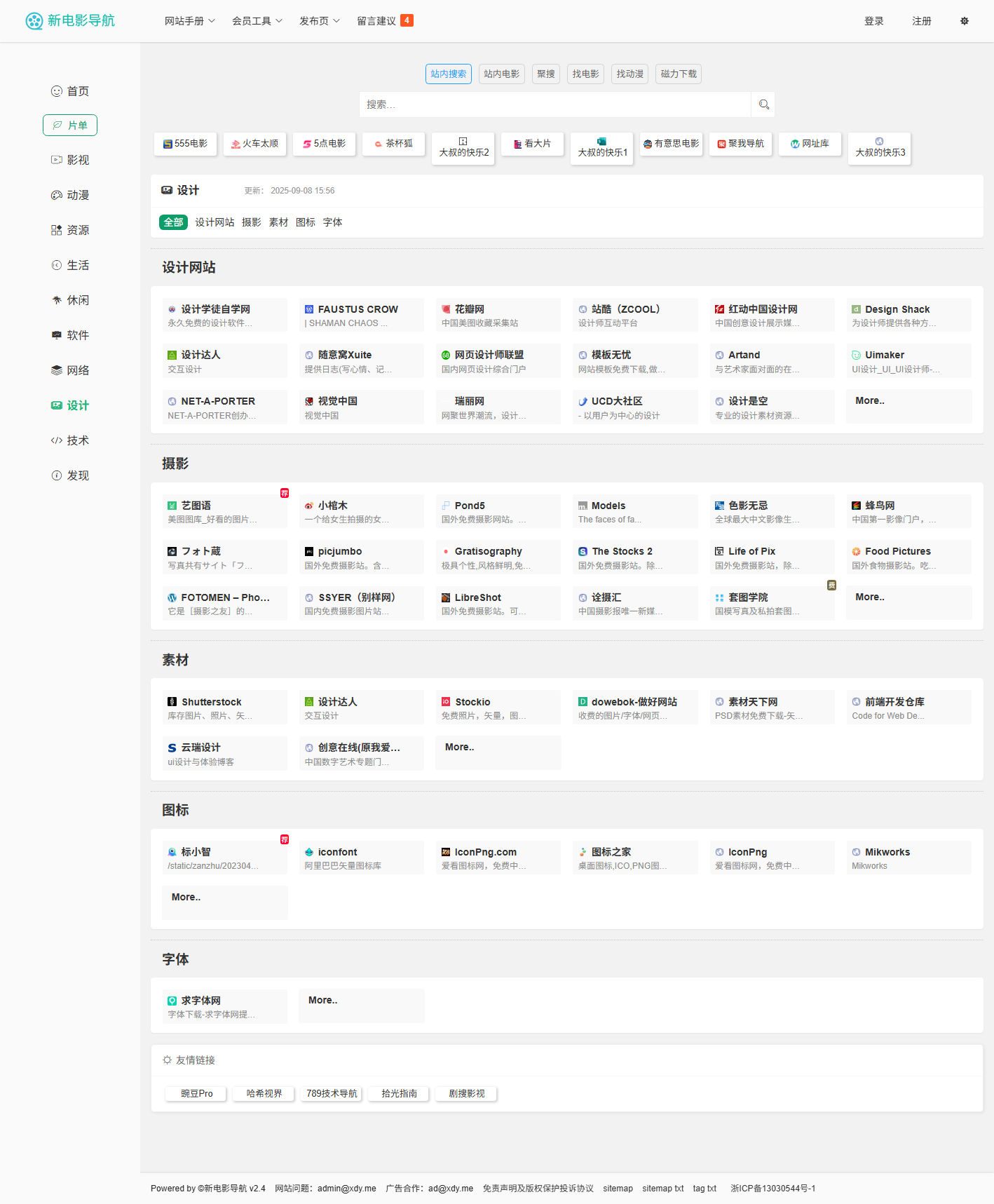Open the 会员工具 dropdown menu

point(257,21)
